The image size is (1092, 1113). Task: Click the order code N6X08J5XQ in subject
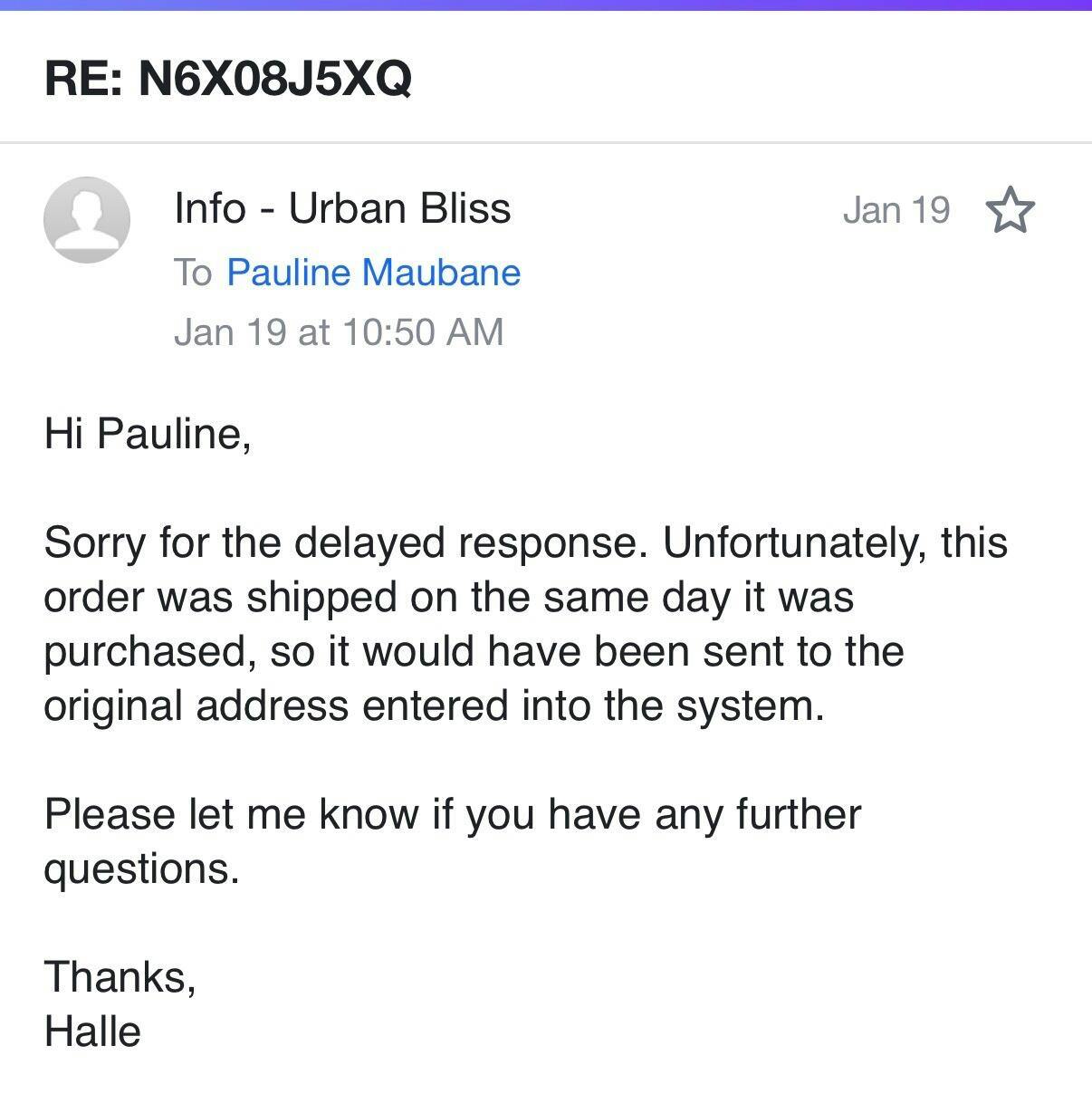[275, 77]
